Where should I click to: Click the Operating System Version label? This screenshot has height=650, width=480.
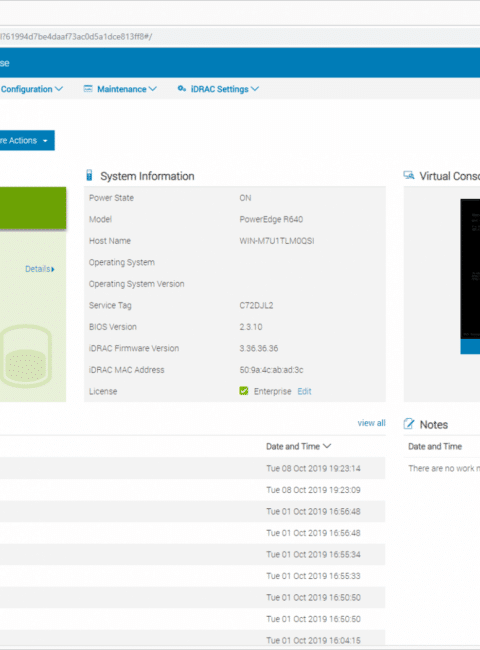136,284
